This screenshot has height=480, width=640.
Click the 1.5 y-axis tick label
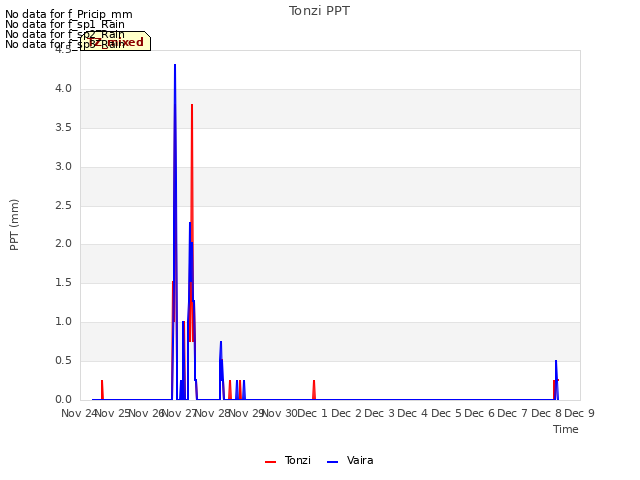[63, 283]
